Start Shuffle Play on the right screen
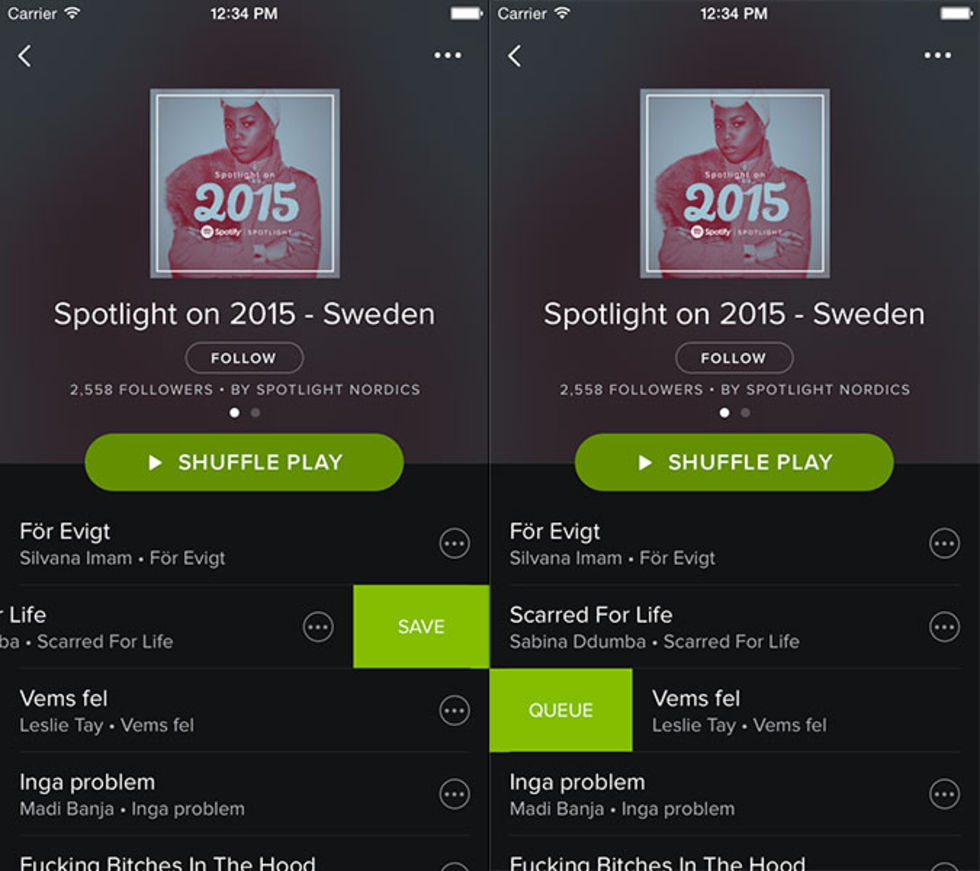 coord(734,462)
